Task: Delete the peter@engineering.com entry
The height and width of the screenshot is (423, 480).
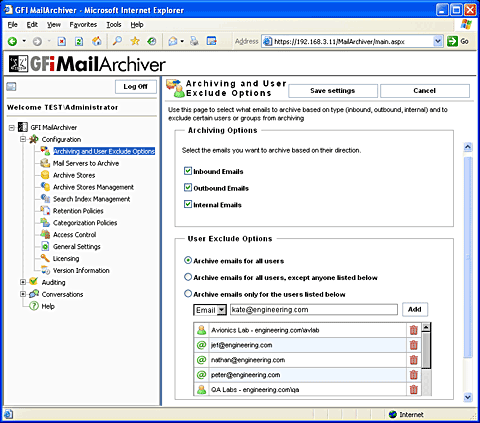Action: pyautogui.click(x=414, y=375)
